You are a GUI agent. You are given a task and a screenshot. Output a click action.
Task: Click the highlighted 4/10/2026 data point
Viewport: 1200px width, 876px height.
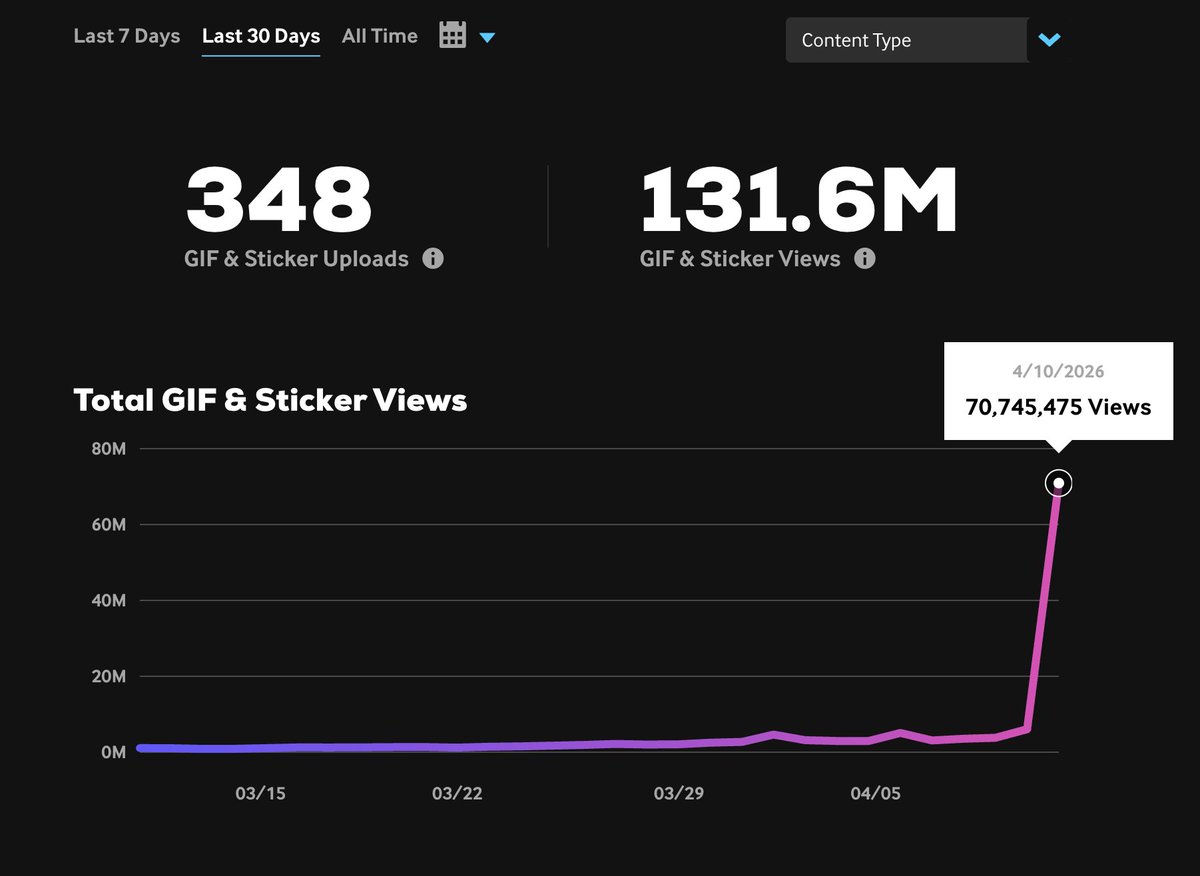pos(1059,484)
